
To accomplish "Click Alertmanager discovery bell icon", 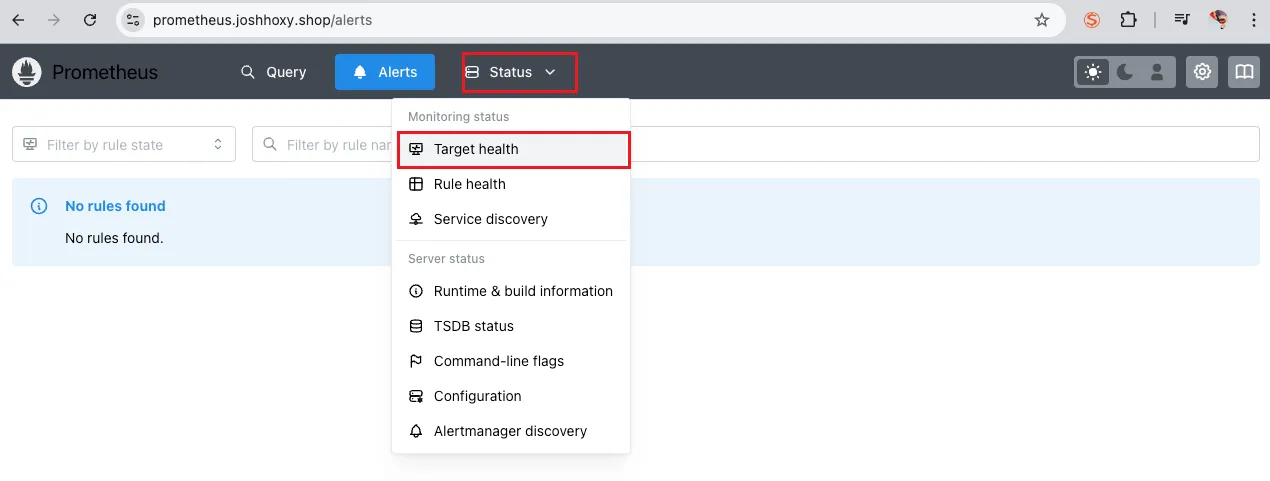I will point(416,431).
